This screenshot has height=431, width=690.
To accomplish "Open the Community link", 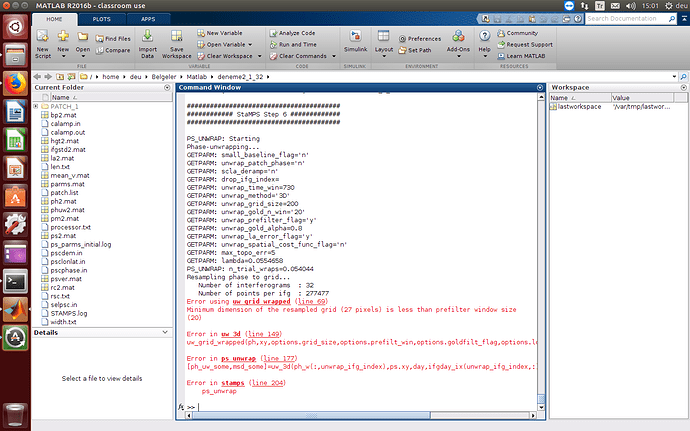I will [x=518, y=33].
